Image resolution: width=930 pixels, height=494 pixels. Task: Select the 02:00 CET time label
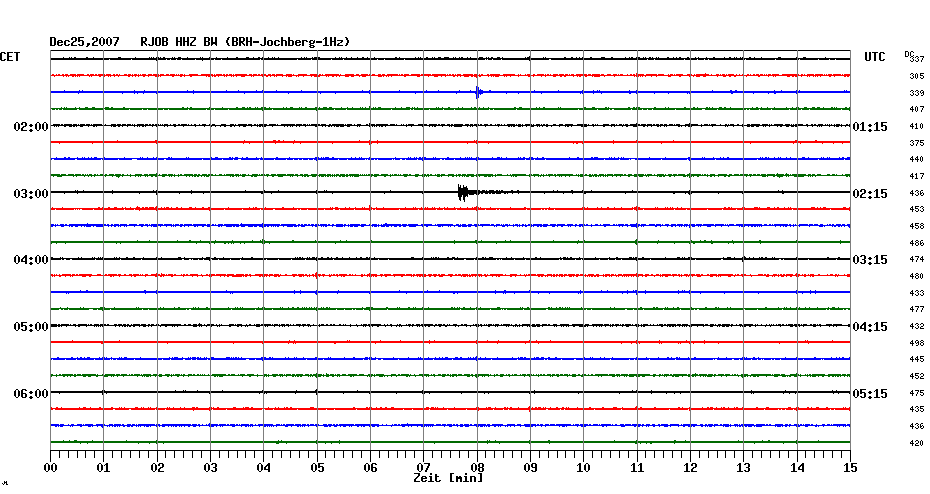[x=31, y=127]
